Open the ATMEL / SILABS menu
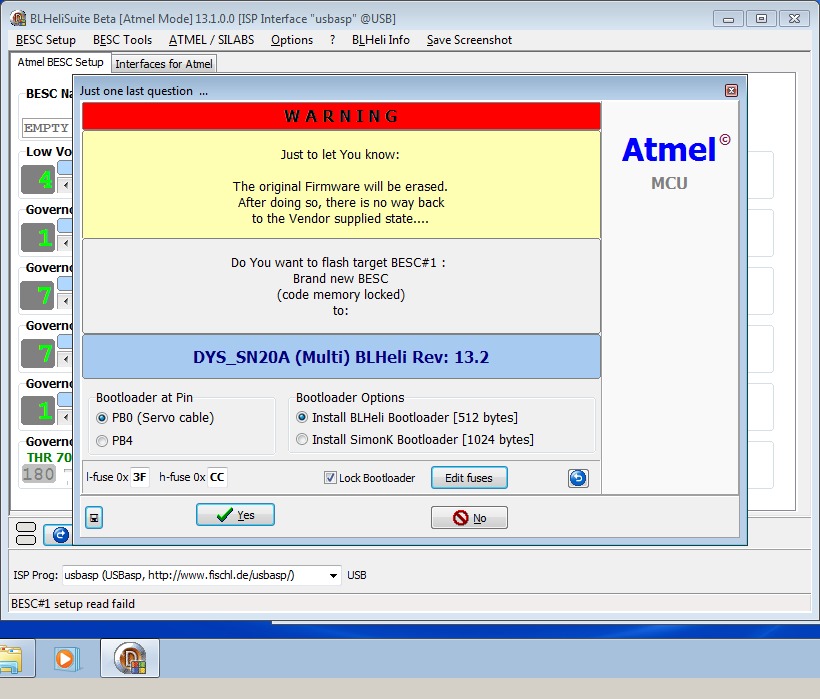 click(211, 40)
